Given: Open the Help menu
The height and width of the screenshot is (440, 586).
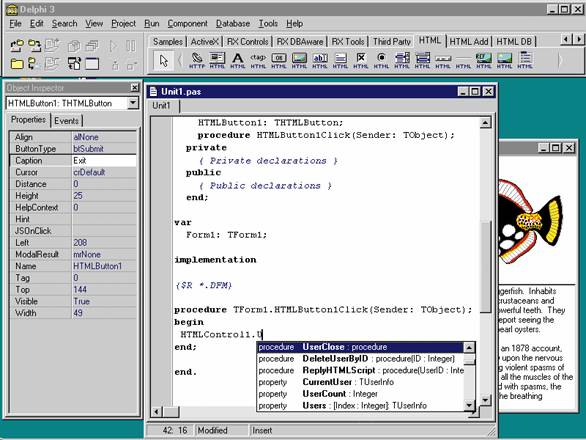Looking at the screenshot, I should pos(294,24).
